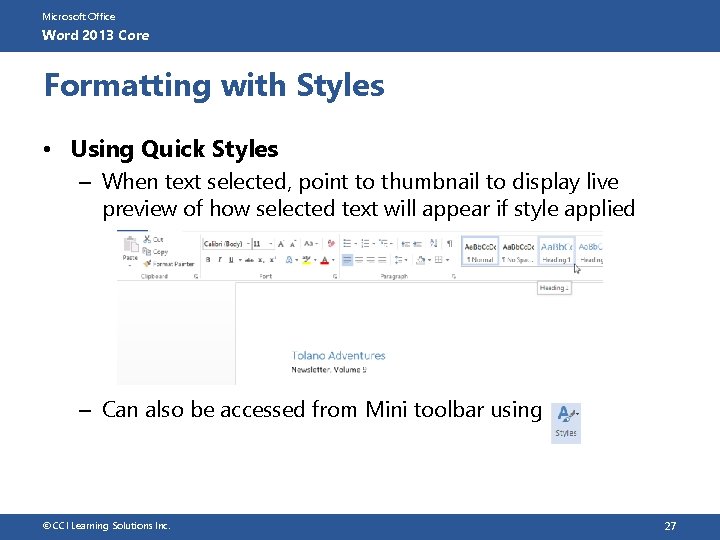Click the Line and Paragraph Spacing icon
The image size is (720, 540).
click(x=399, y=260)
